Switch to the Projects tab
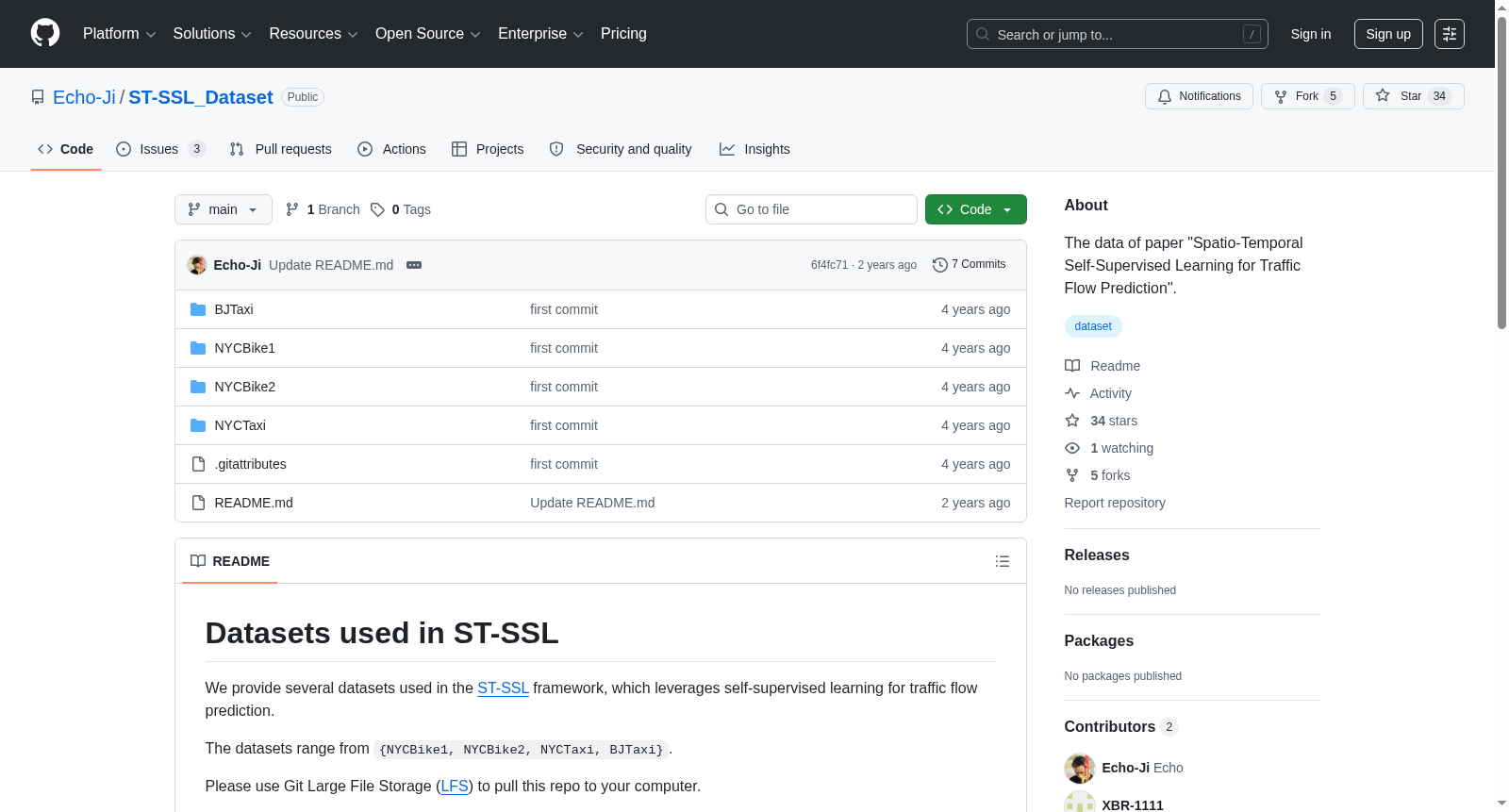Screen dimensions: 1509x812 (x=488, y=149)
